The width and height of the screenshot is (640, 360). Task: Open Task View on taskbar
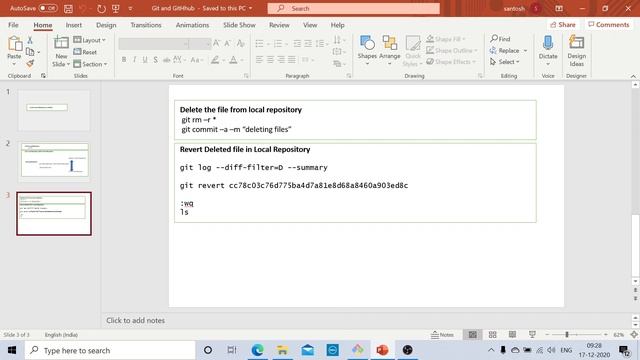(232, 350)
